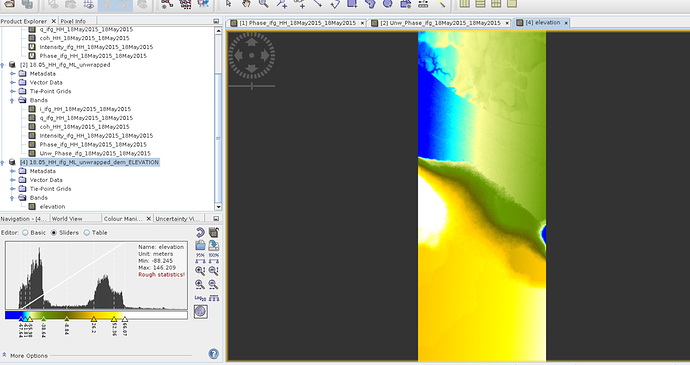Save colour palette to file icon

coord(214,245)
